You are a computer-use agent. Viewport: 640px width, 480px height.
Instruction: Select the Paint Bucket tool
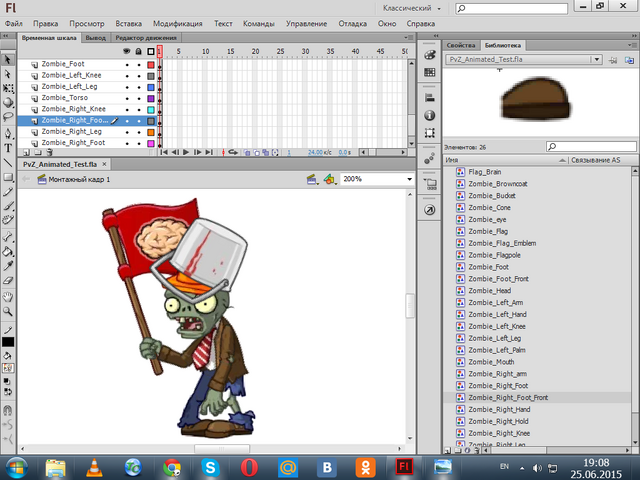[x=8, y=251]
